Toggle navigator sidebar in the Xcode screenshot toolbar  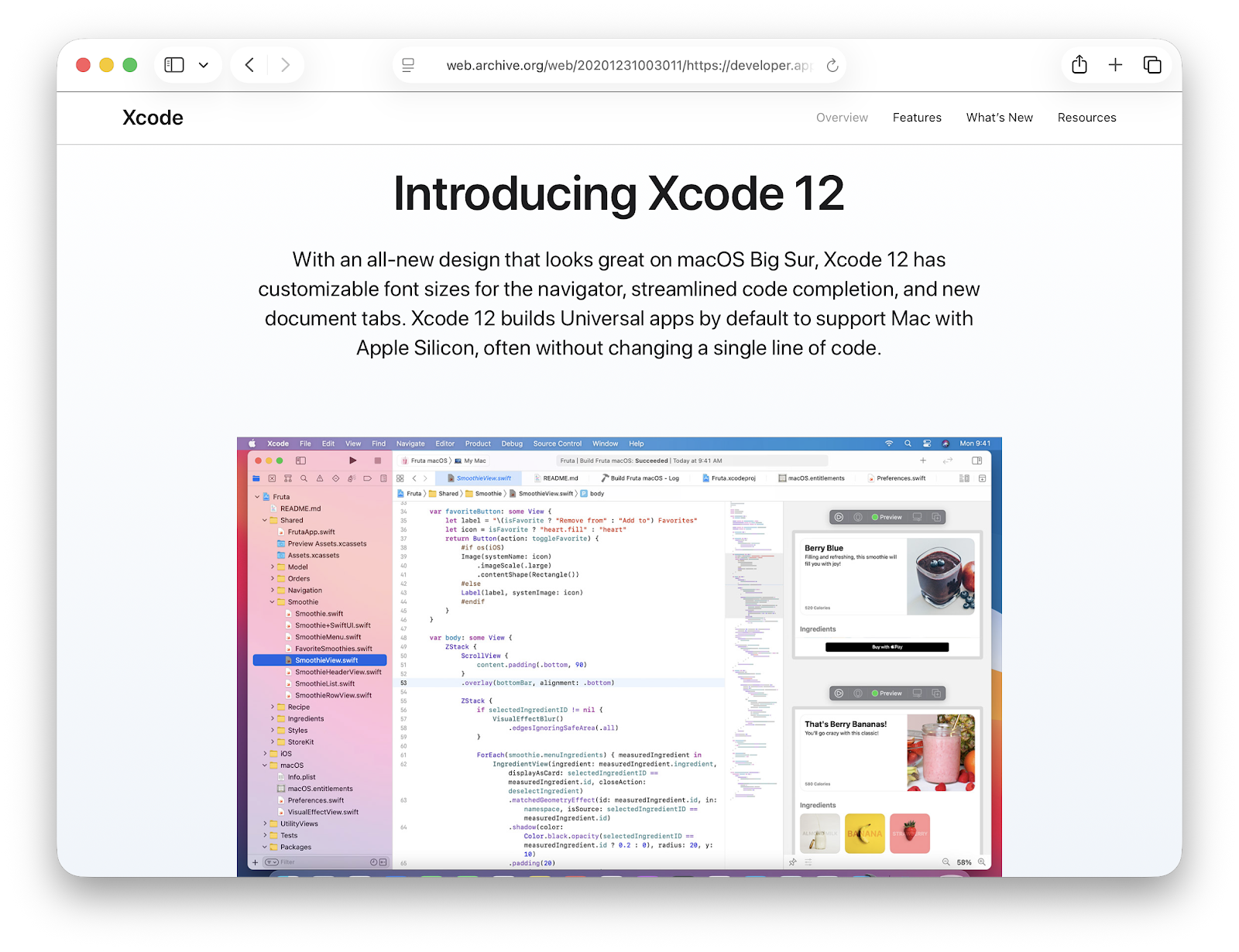pyautogui.click(x=300, y=461)
